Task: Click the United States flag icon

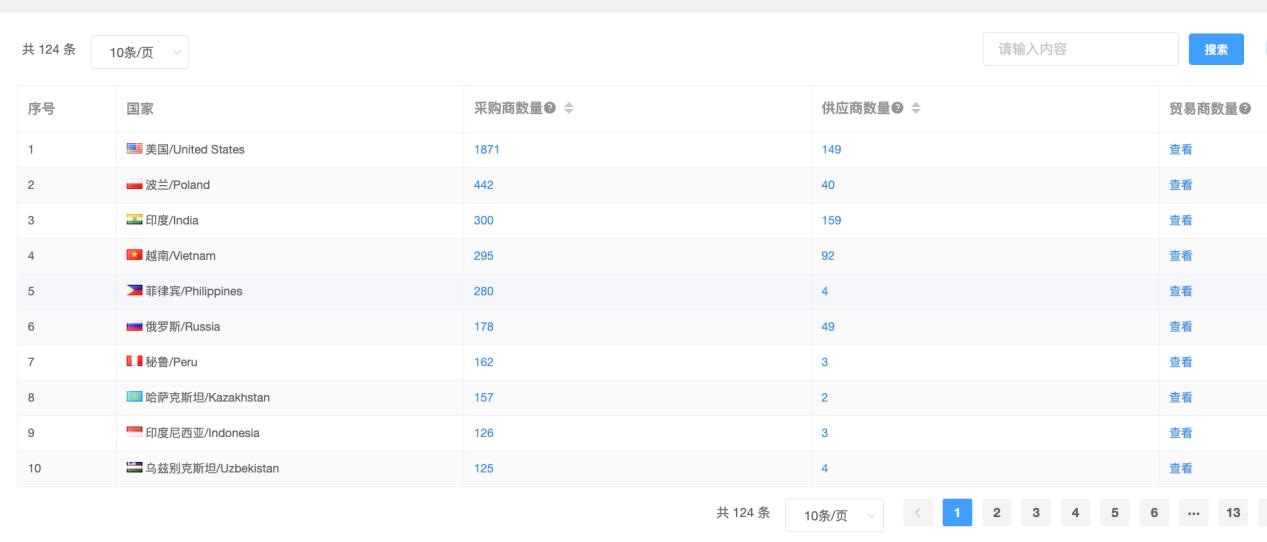Action: pos(134,150)
